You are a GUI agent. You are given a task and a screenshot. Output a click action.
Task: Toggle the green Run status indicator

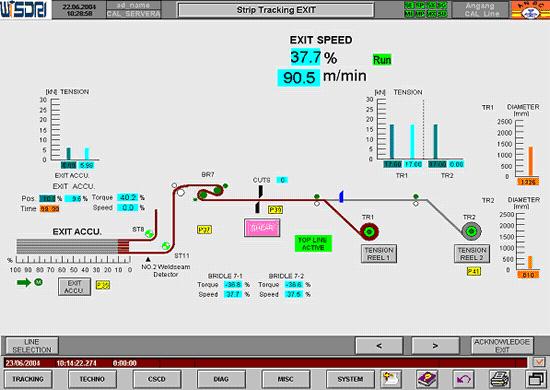pos(382,60)
